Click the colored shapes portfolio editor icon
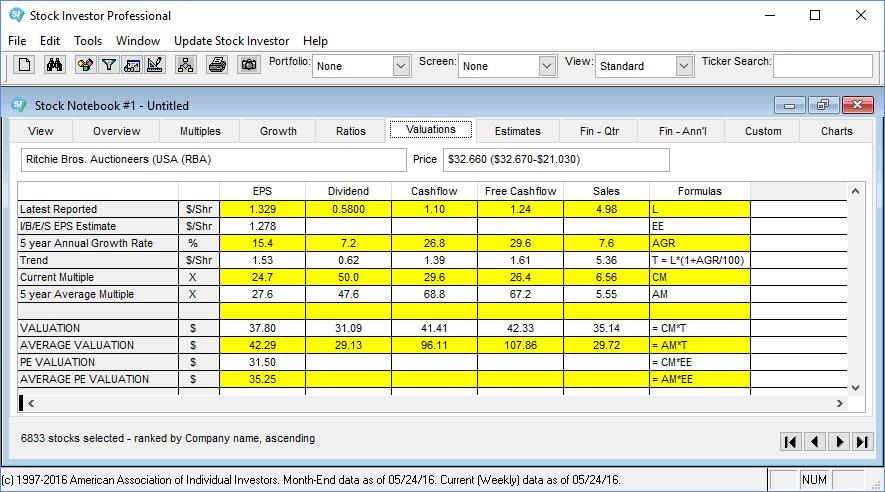This screenshot has height=492, width=885. pyautogui.click(x=85, y=65)
